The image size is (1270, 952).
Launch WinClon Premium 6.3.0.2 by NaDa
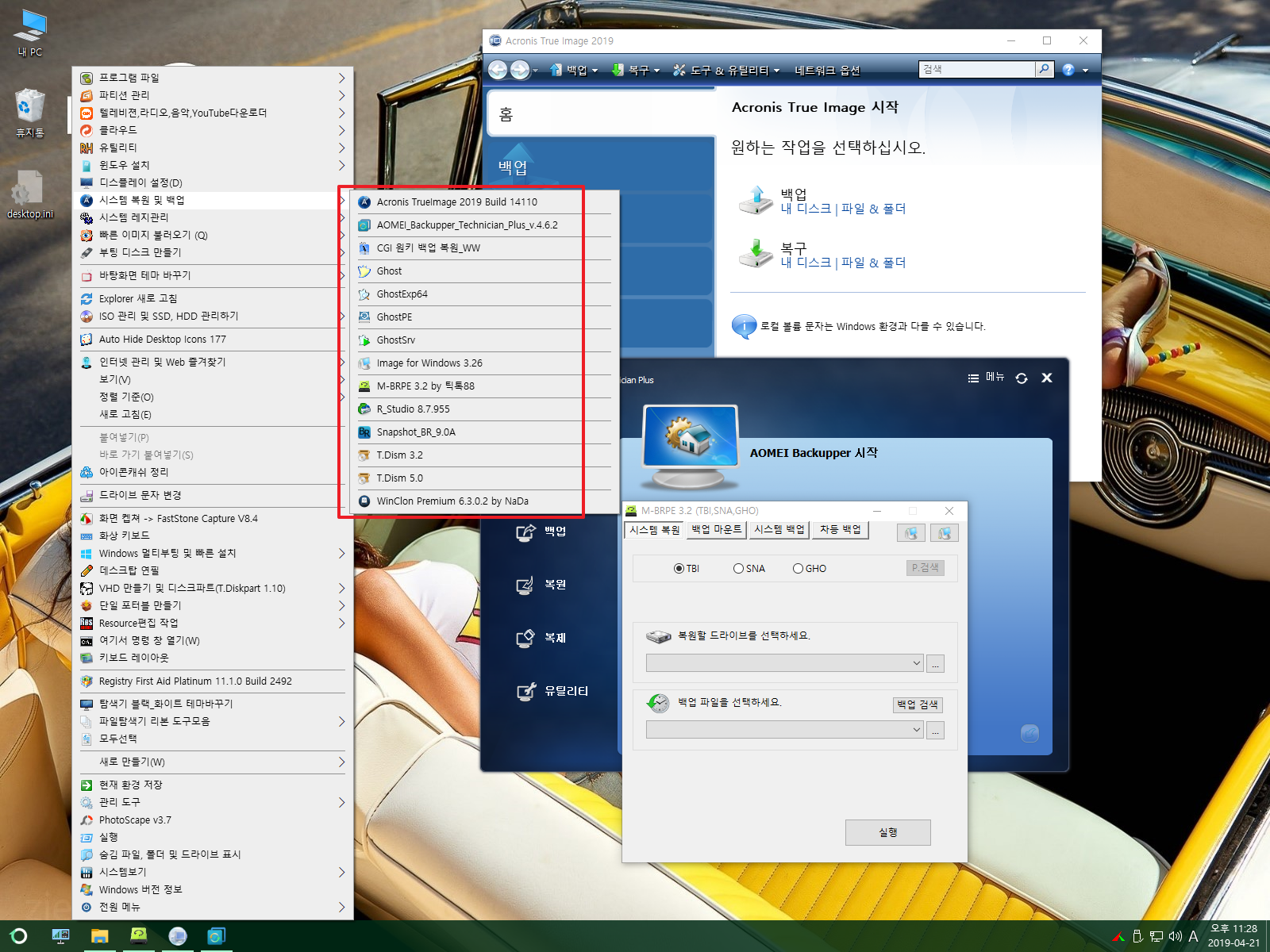pyautogui.click(x=483, y=501)
